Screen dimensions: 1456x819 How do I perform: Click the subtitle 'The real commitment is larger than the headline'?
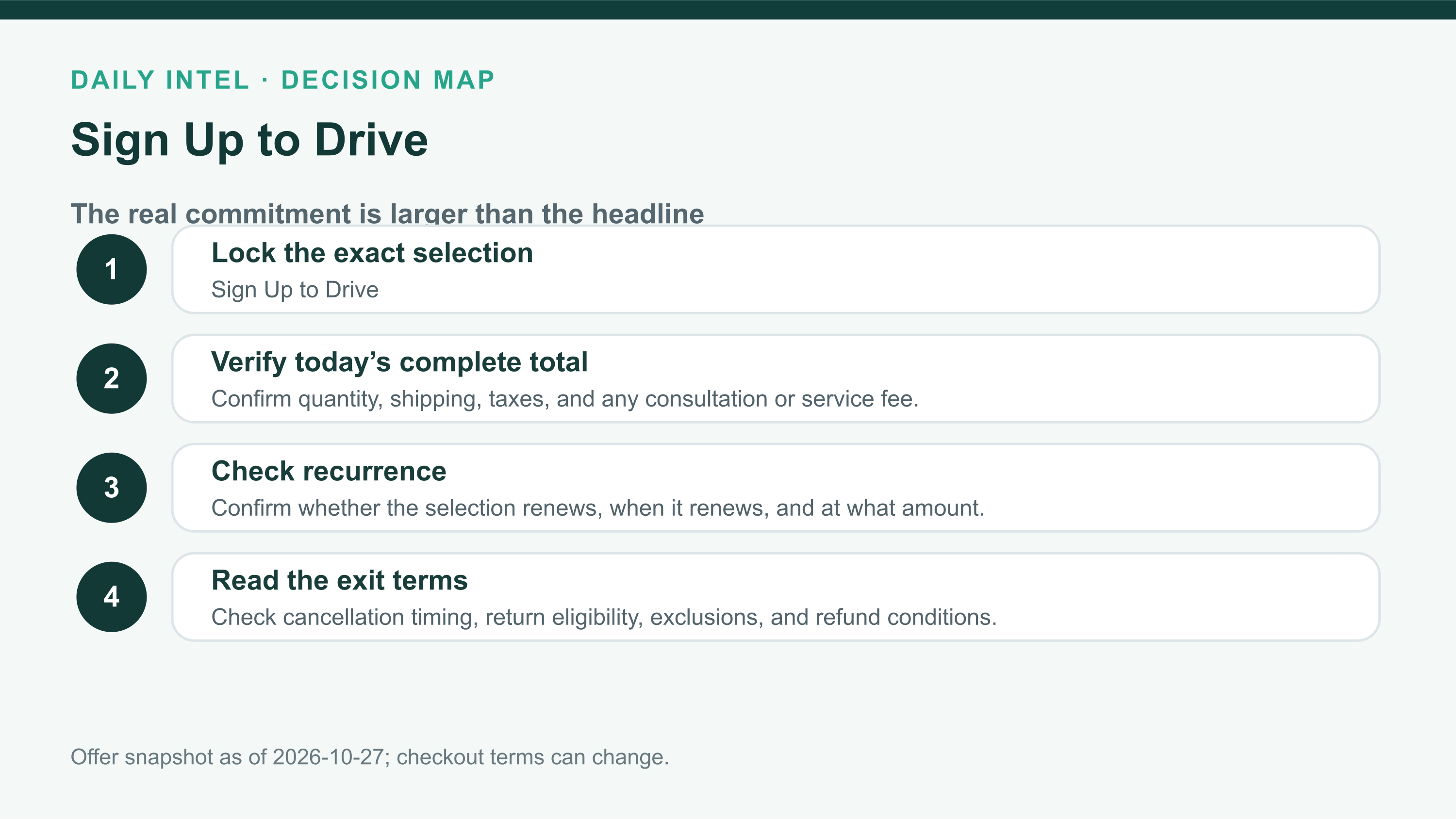(x=387, y=213)
